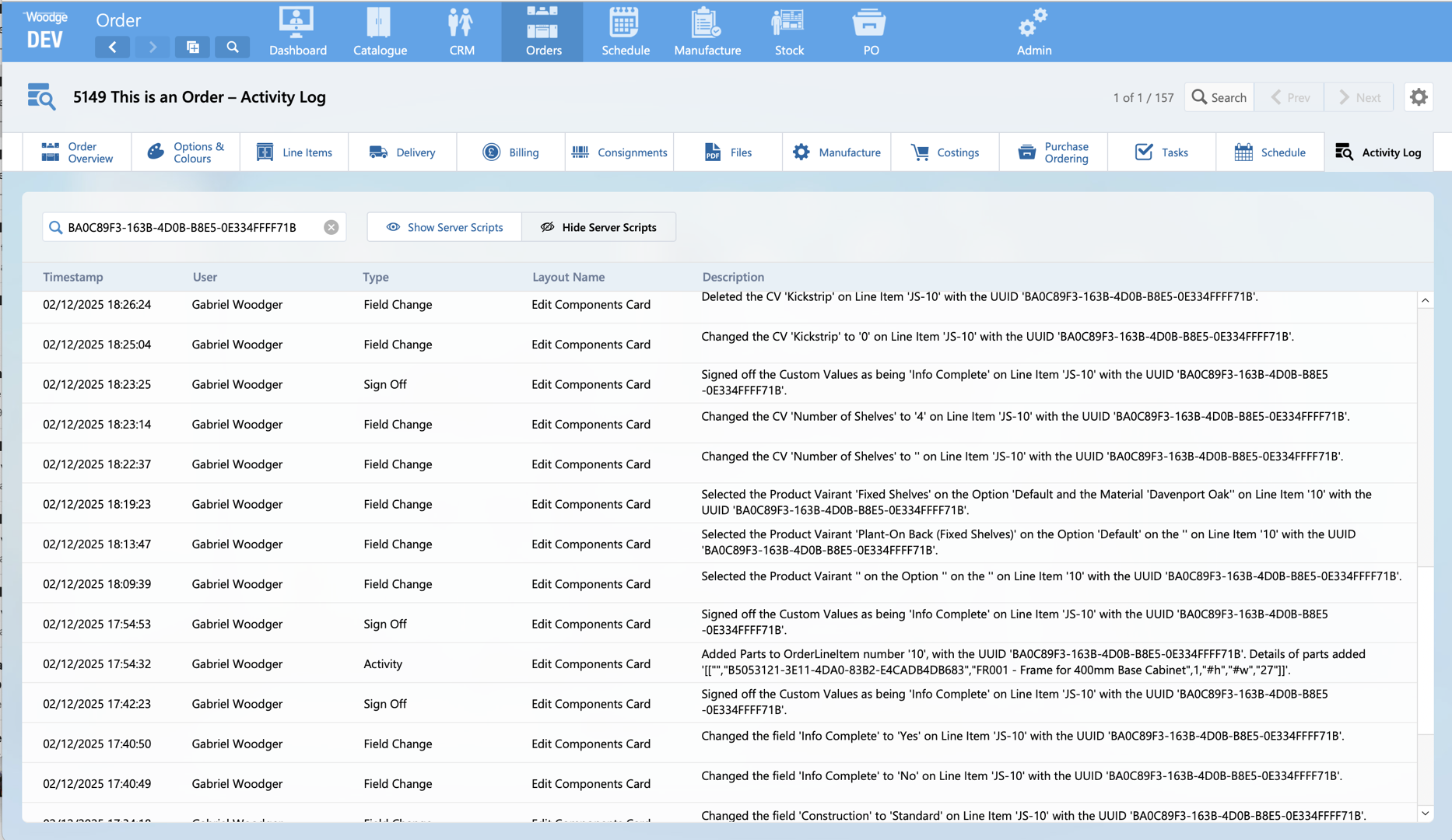
Task: Open settings gear at top right
Action: [x=1419, y=97]
